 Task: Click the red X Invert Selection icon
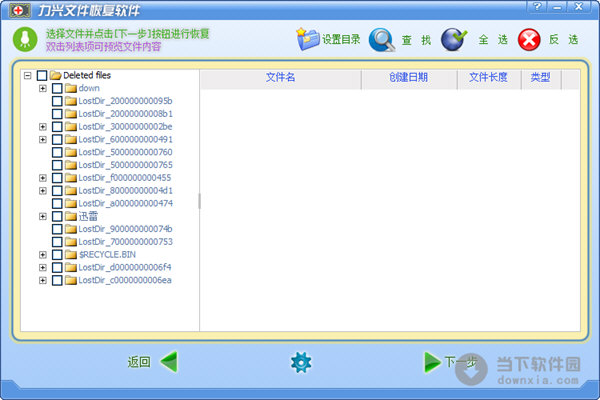pyautogui.click(x=529, y=40)
